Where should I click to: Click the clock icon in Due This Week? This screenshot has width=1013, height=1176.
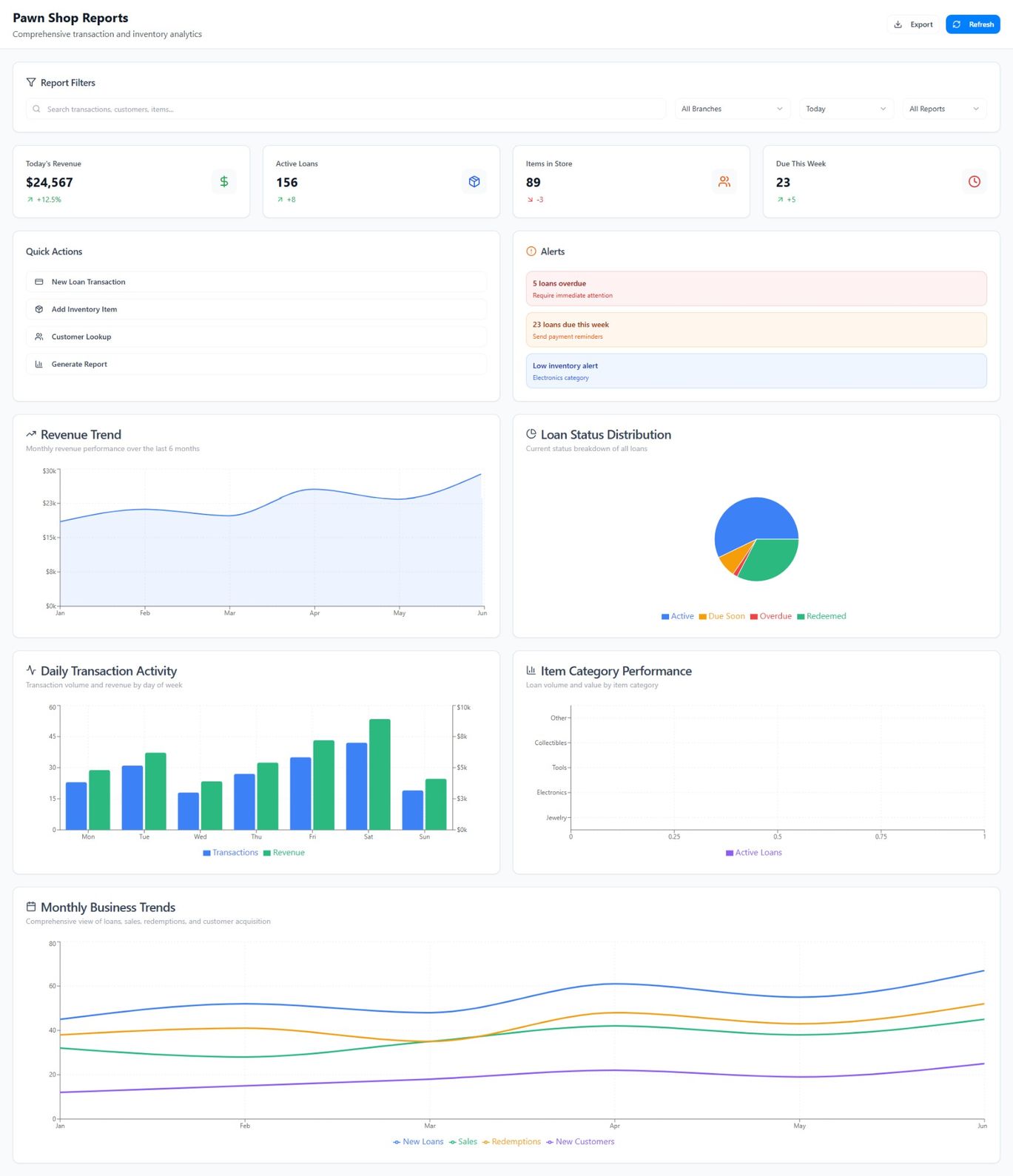[974, 181]
